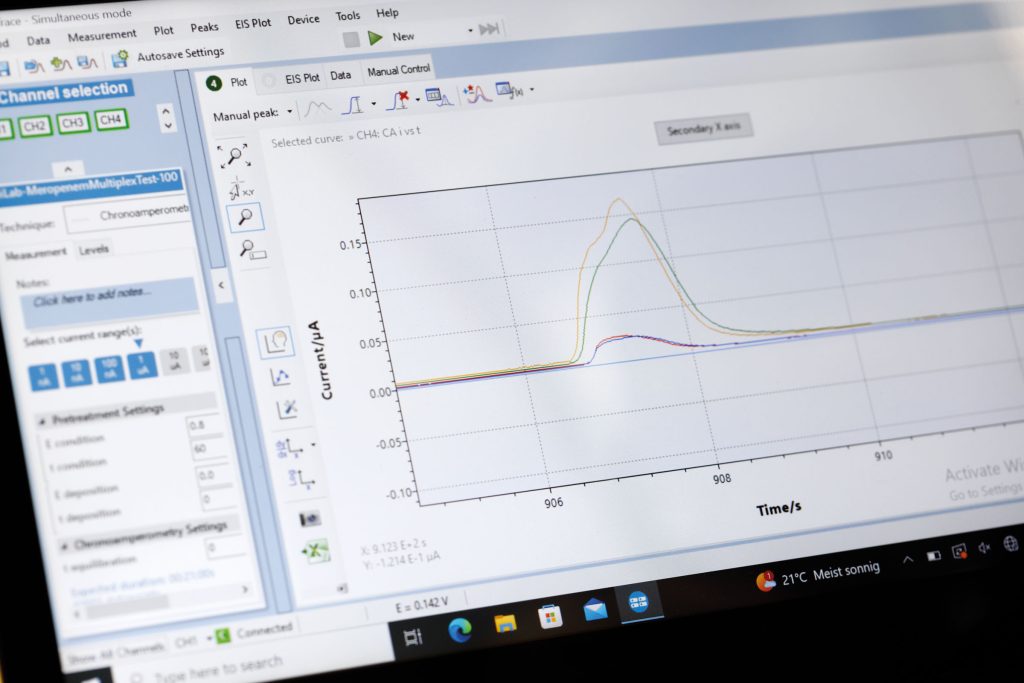Viewport: 1024px width, 683px height.
Task: Click the step-level detection icon
Action: tap(353, 104)
